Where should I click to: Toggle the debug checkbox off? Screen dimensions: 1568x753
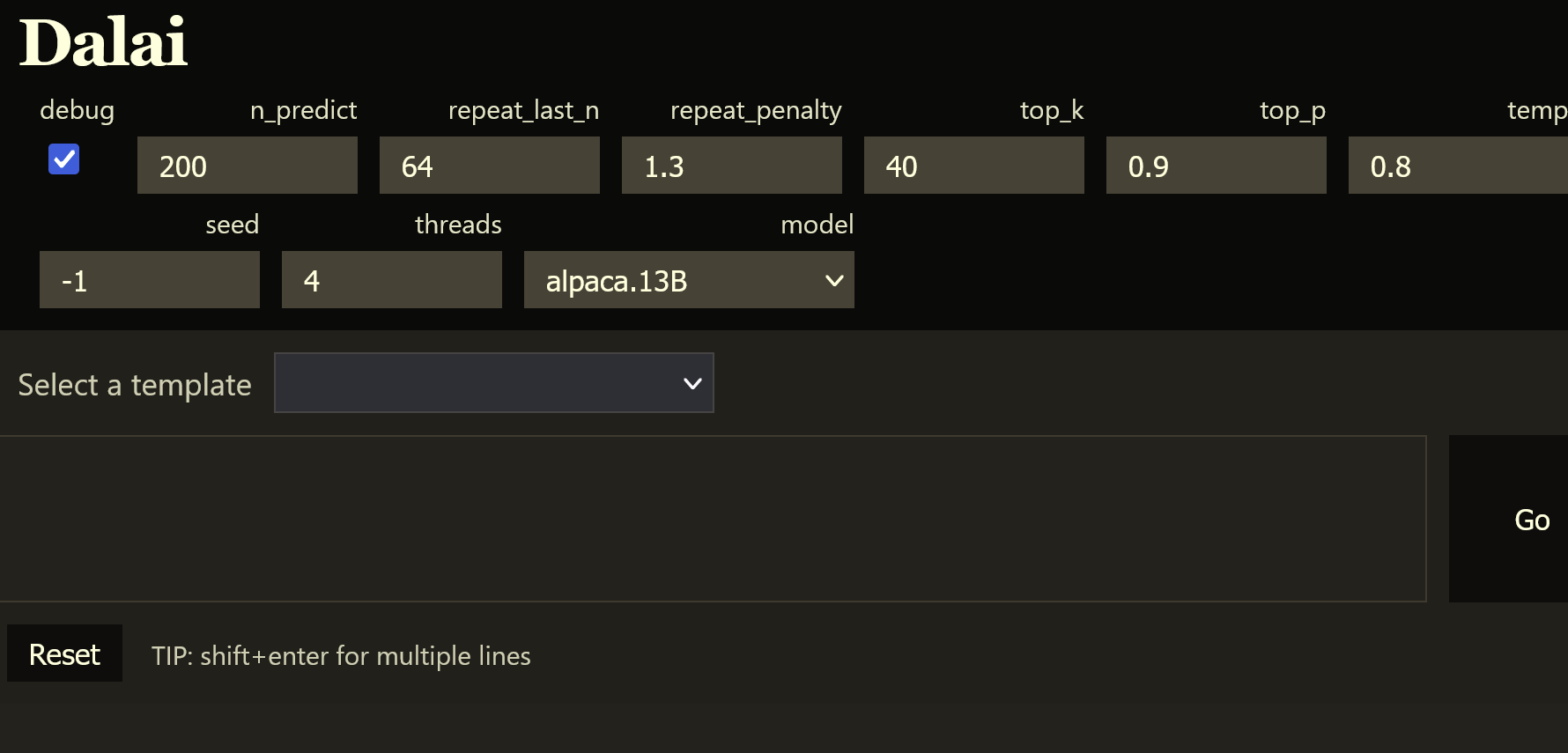point(63,159)
